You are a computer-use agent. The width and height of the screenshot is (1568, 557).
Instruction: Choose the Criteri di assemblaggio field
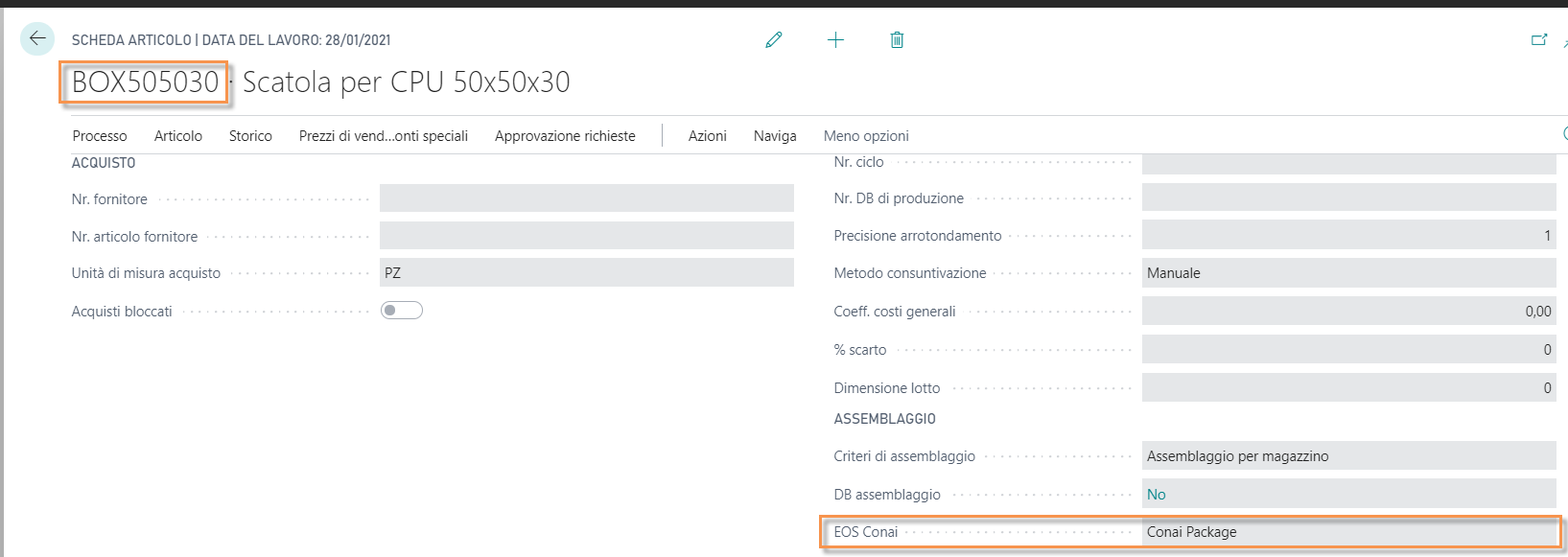1347,456
